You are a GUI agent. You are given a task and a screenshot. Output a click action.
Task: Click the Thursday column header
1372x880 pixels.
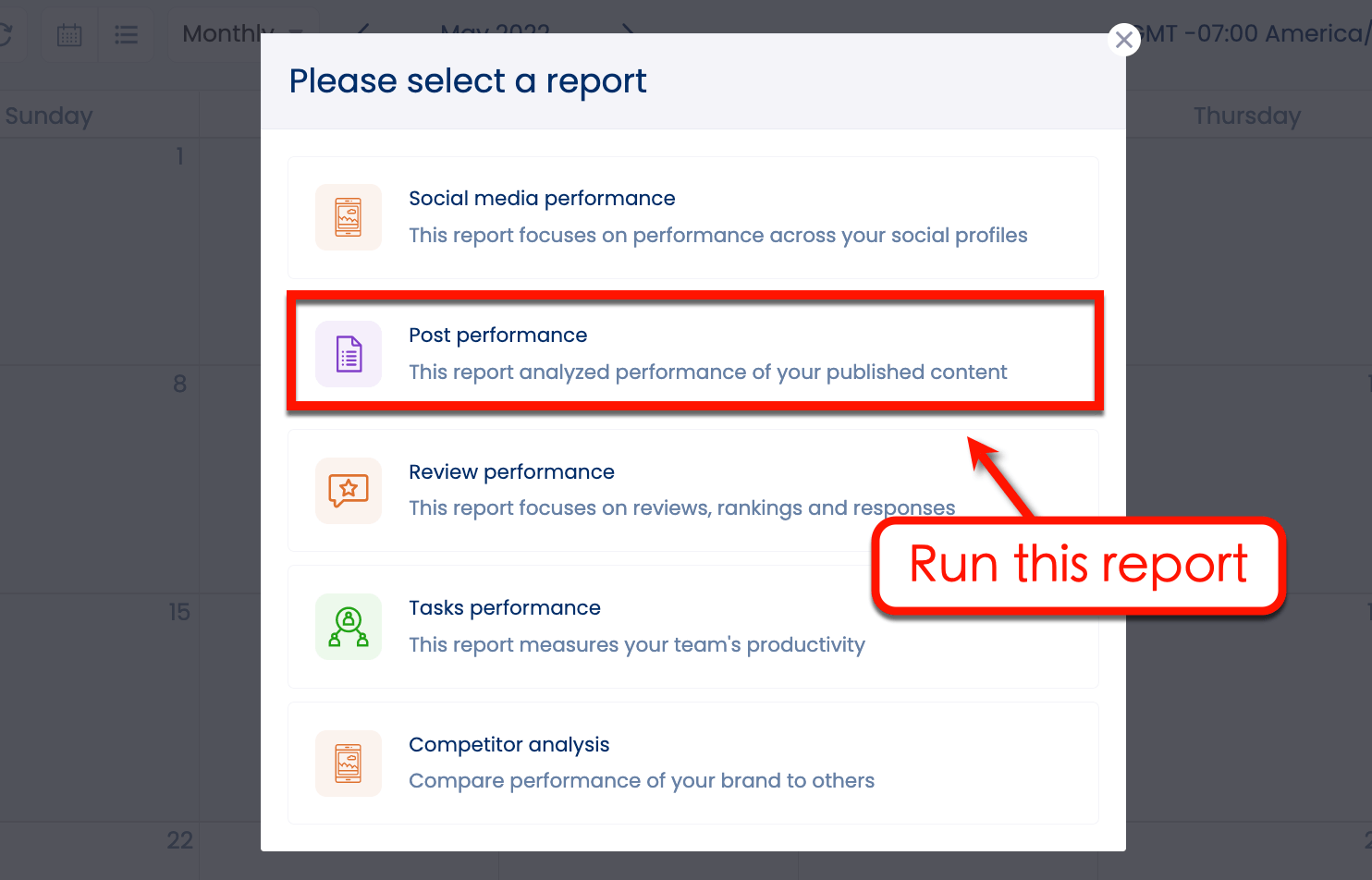(1247, 115)
